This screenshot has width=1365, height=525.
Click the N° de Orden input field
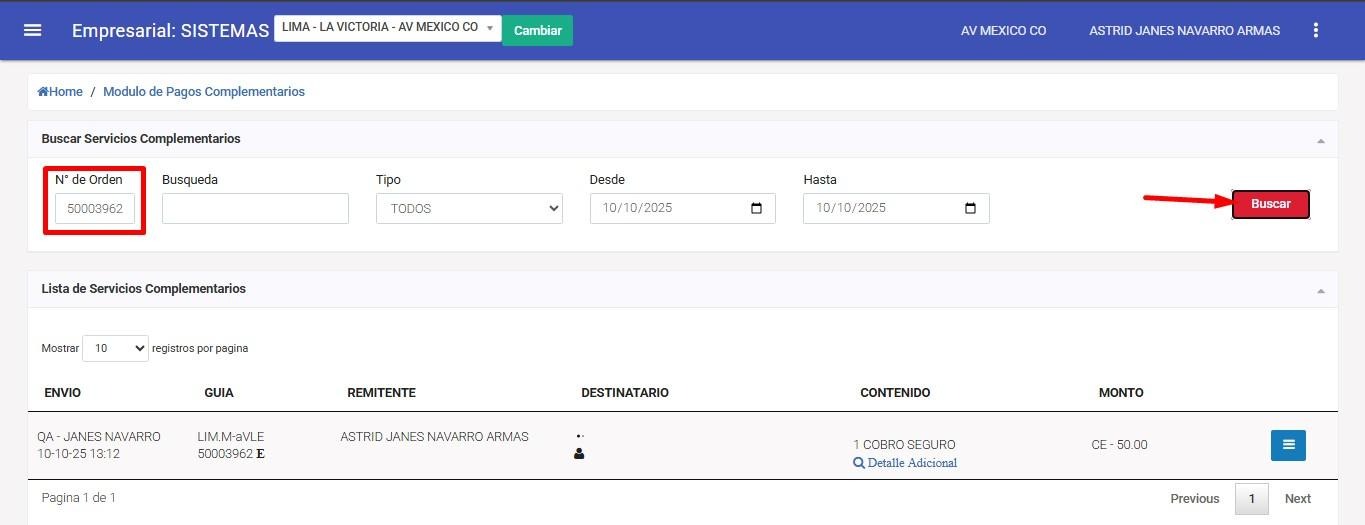point(95,209)
